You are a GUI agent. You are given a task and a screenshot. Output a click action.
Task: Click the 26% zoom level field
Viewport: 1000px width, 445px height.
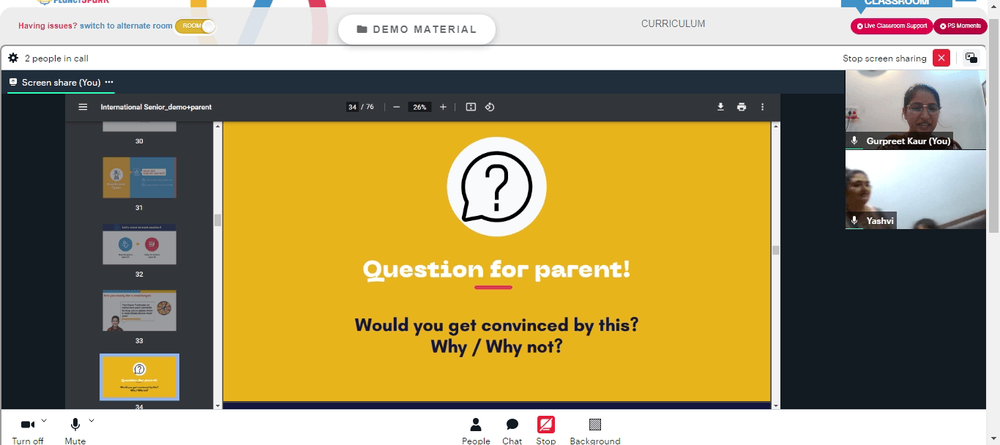pyautogui.click(x=420, y=107)
